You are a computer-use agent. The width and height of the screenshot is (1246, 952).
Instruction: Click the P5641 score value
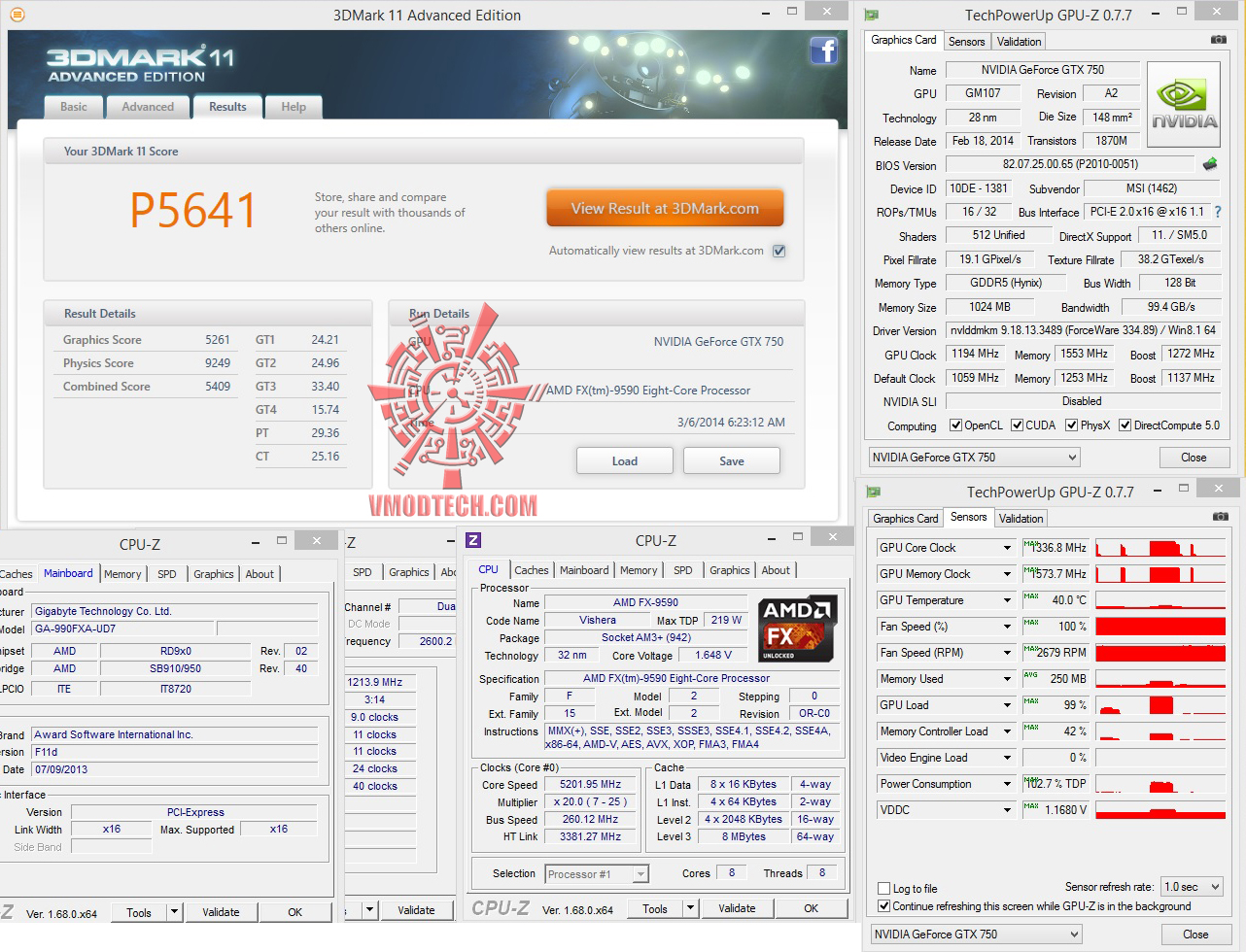pyautogui.click(x=193, y=211)
